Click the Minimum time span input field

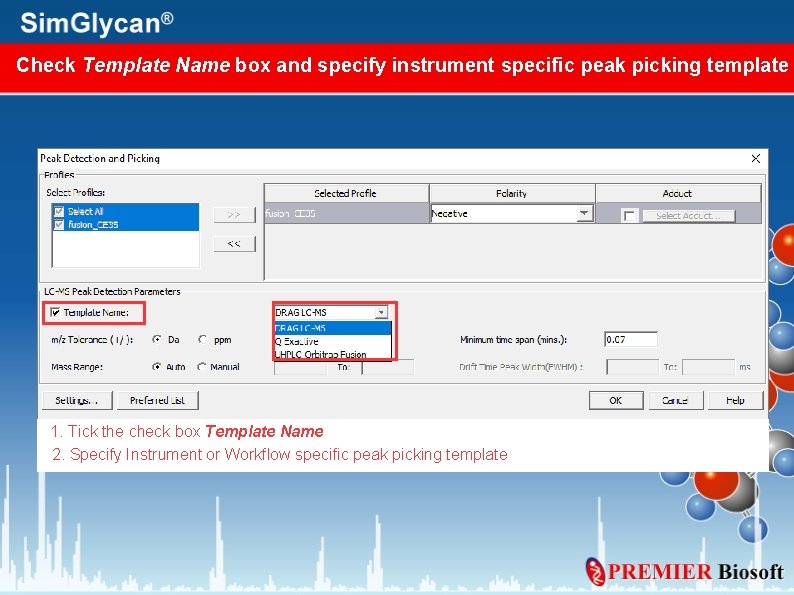coord(631,339)
